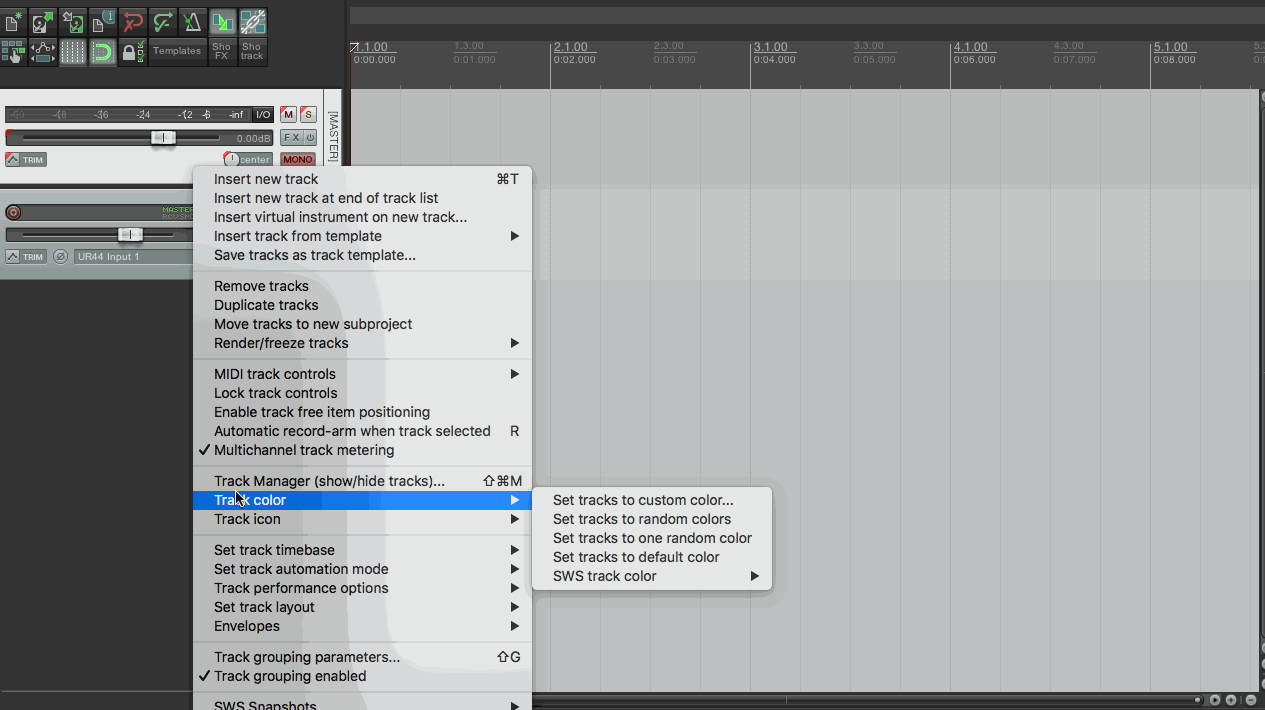1265x710 pixels.
Task: Click the Redo toolbar icon
Action: point(163,21)
